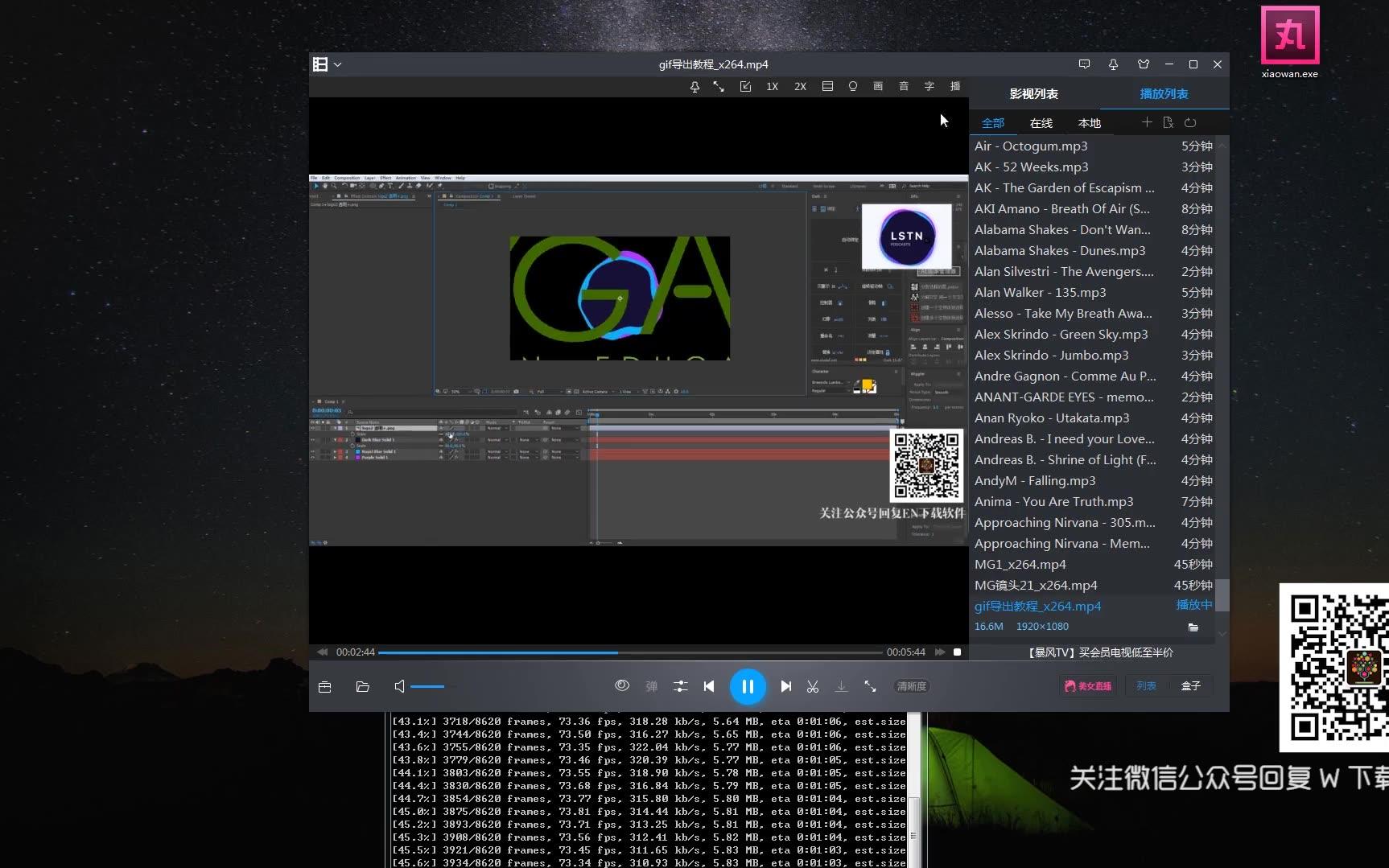
Task: Set the video size to 2X
Action: pyautogui.click(x=800, y=87)
